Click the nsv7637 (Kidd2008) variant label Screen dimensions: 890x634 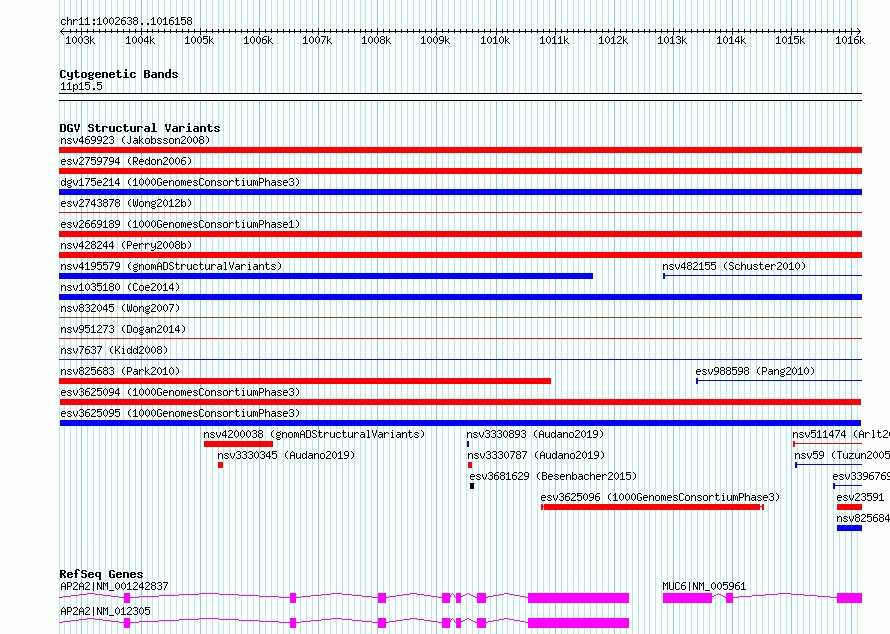click(114, 350)
